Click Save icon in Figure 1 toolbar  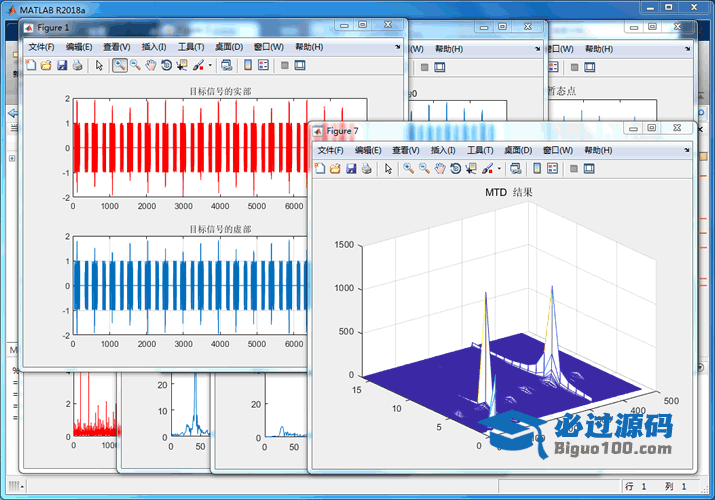tap(62, 66)
